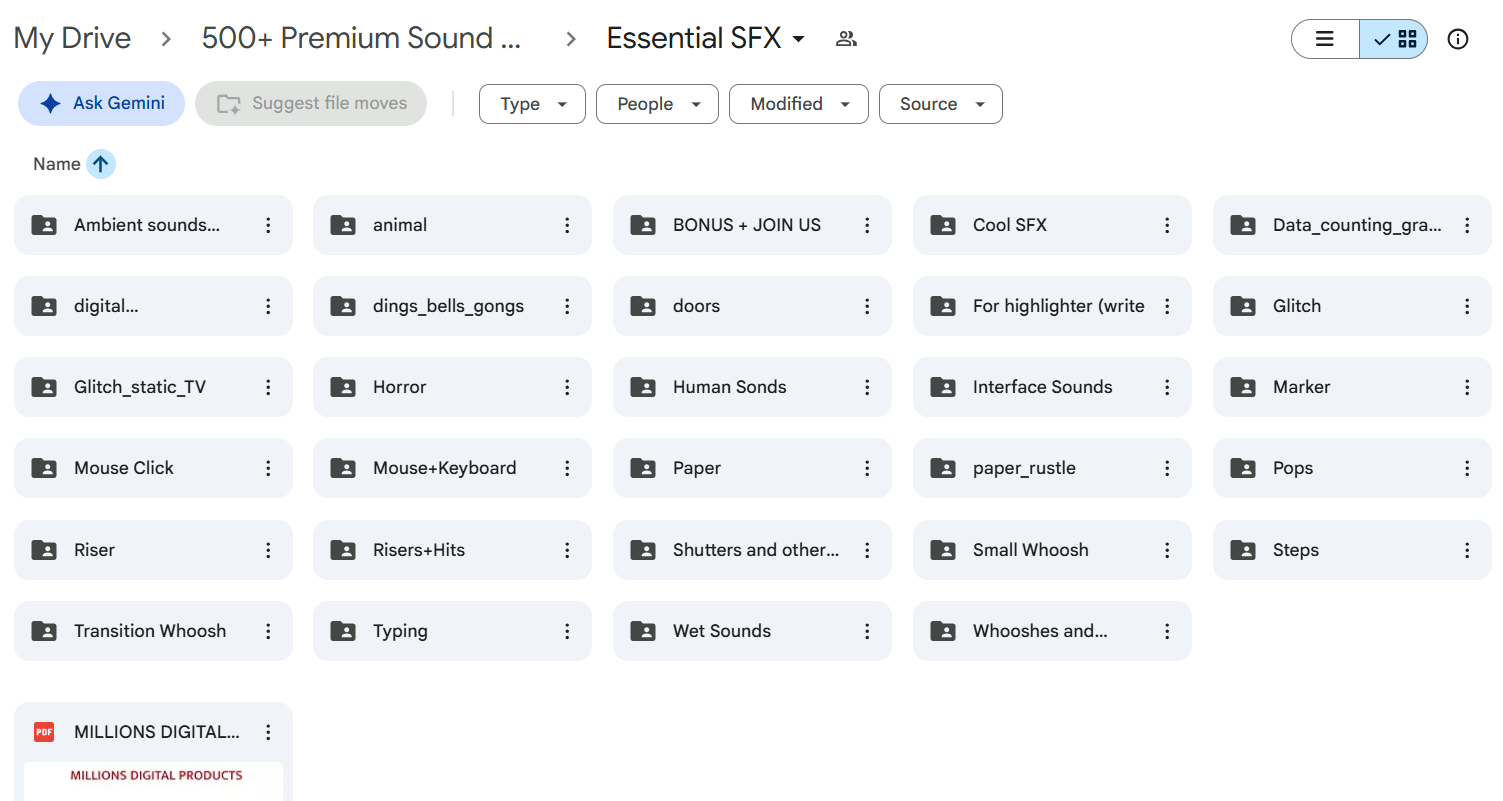The width and height of the screenshot is (1503, 801).
Task: Open the MILLIONS DIGITAL PRODUCTS PDF thumbnail
Action: pos(153,781)
